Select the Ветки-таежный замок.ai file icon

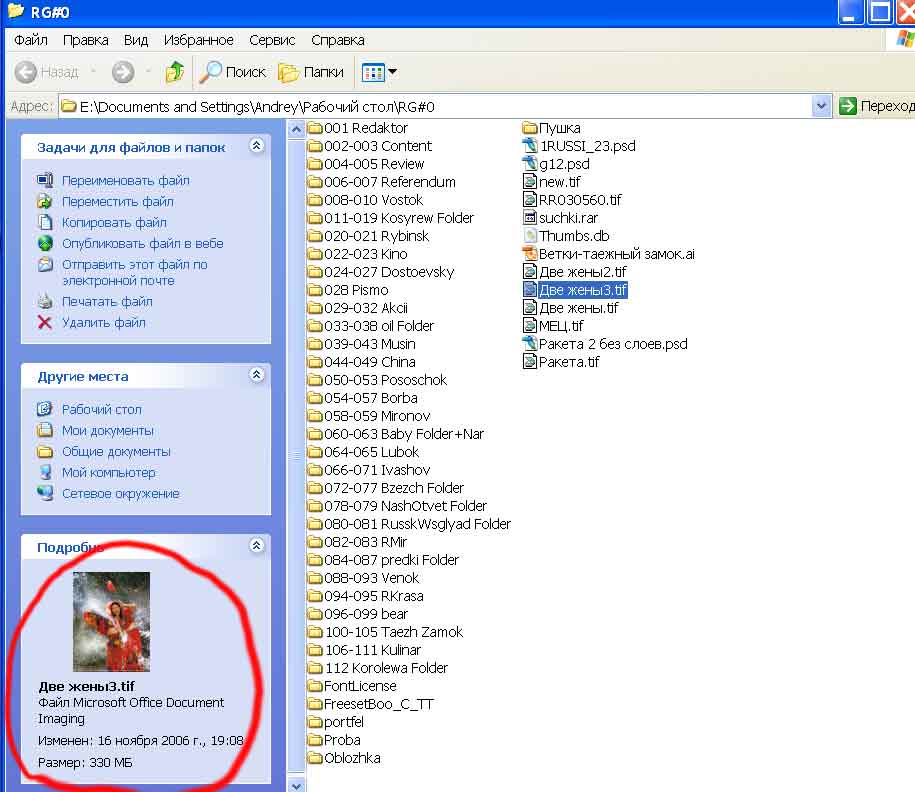[x=530, y=254]
